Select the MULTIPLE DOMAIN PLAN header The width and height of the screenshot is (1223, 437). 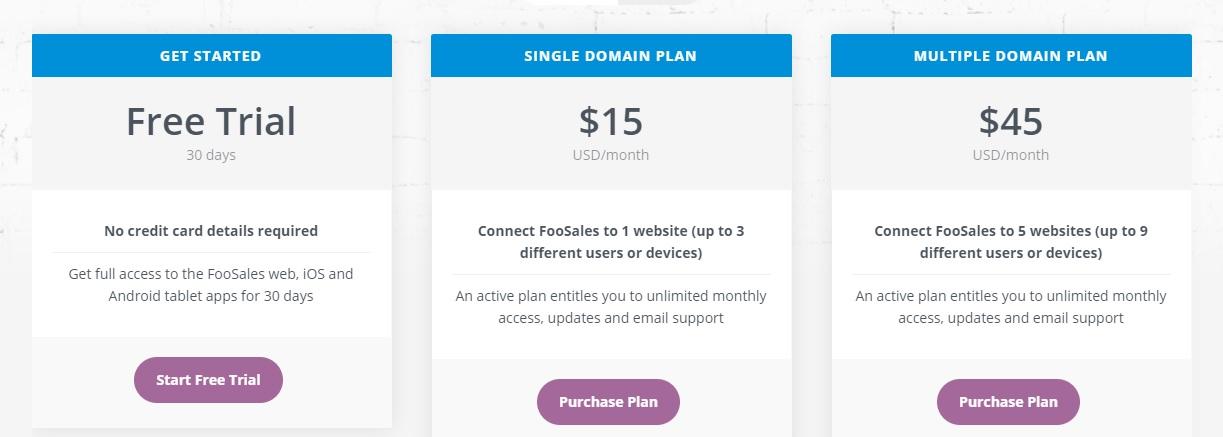click(x=1011, y=56)
